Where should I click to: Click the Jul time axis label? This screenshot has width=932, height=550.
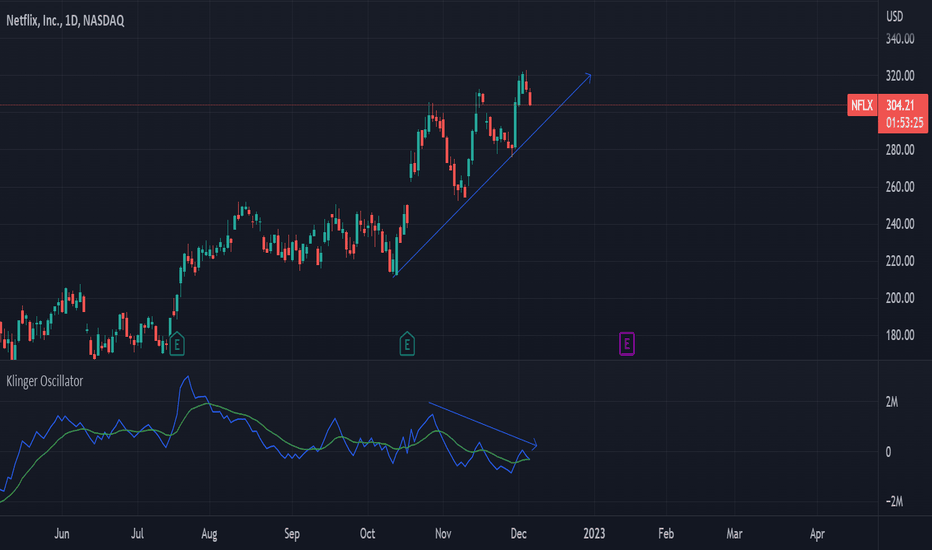coord(137,534)
